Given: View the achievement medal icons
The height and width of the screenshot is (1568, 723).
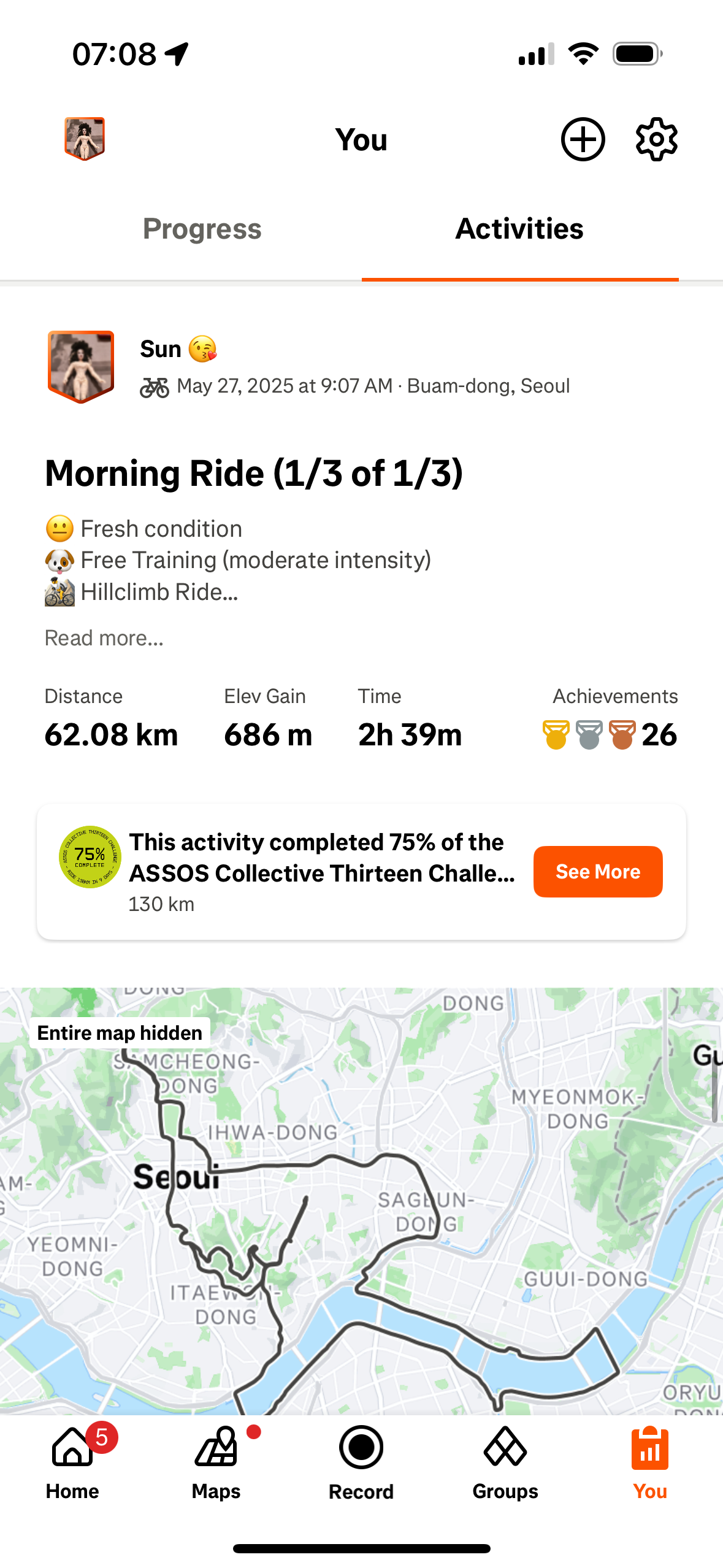Looking at the screenshot, I should click(589, 735).
